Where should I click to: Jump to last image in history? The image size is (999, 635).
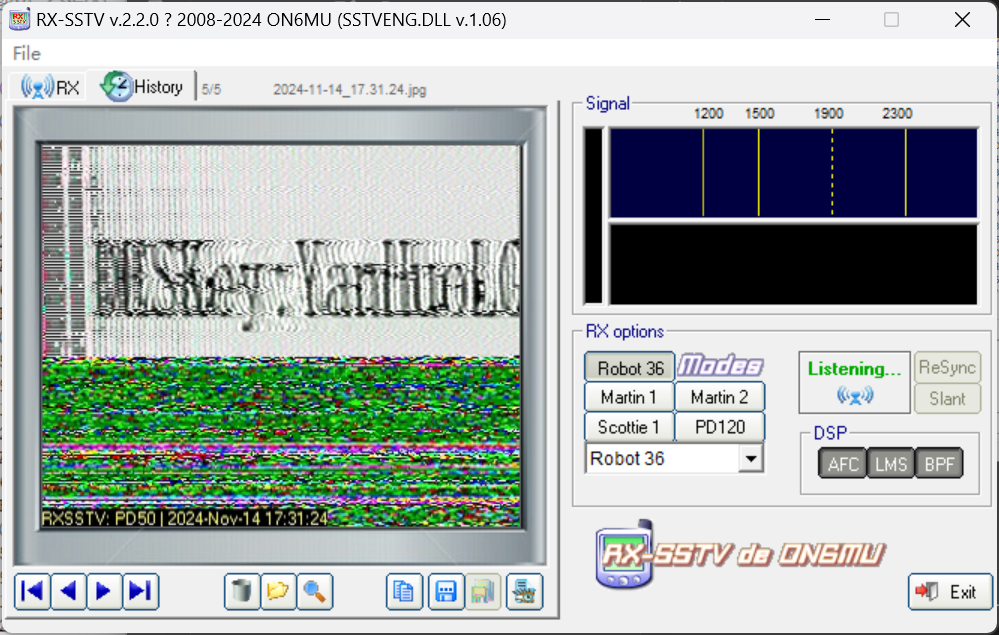pyautogui.click(x=140, y=592)
